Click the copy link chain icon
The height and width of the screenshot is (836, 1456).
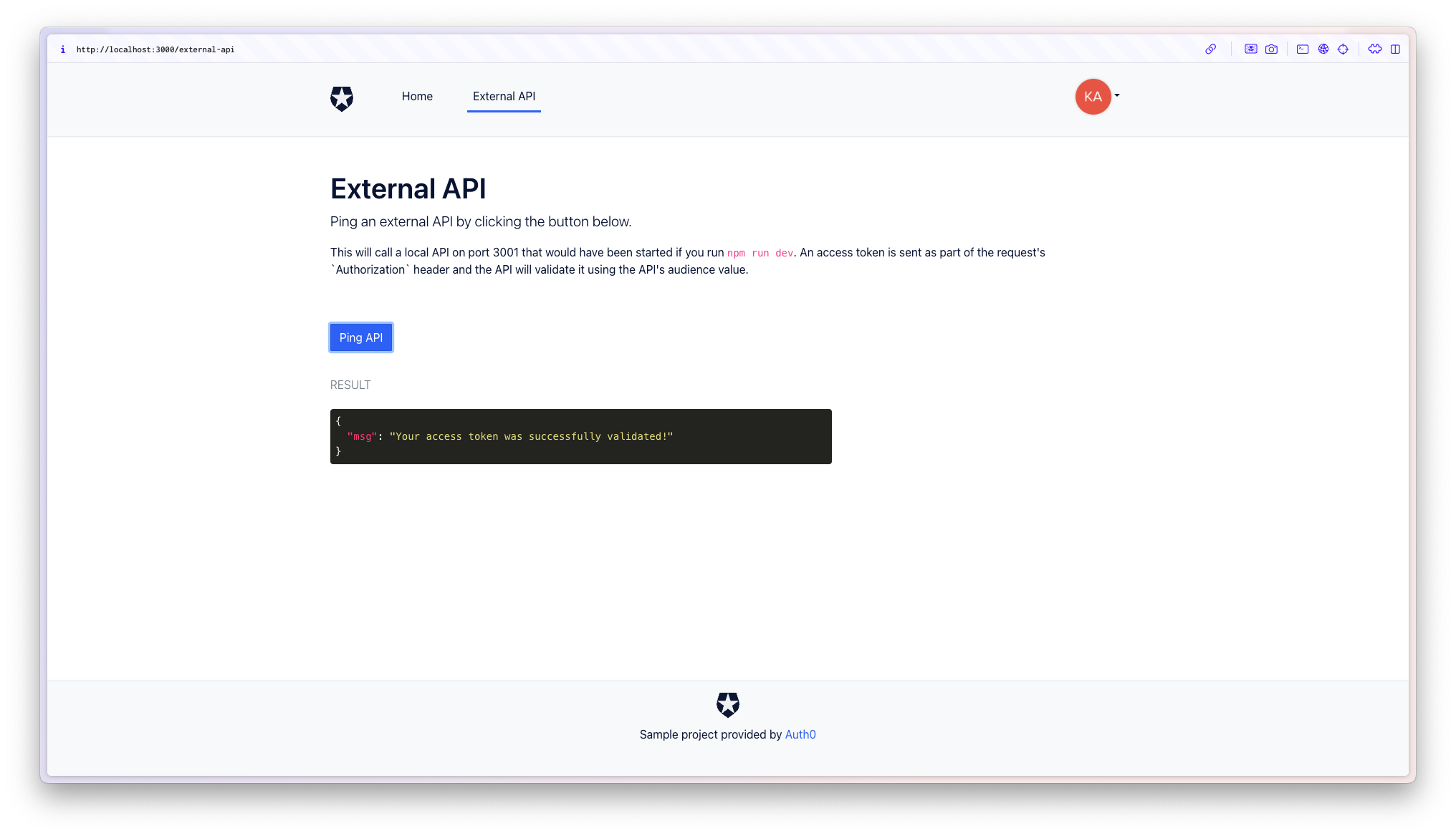(1210, 49)
